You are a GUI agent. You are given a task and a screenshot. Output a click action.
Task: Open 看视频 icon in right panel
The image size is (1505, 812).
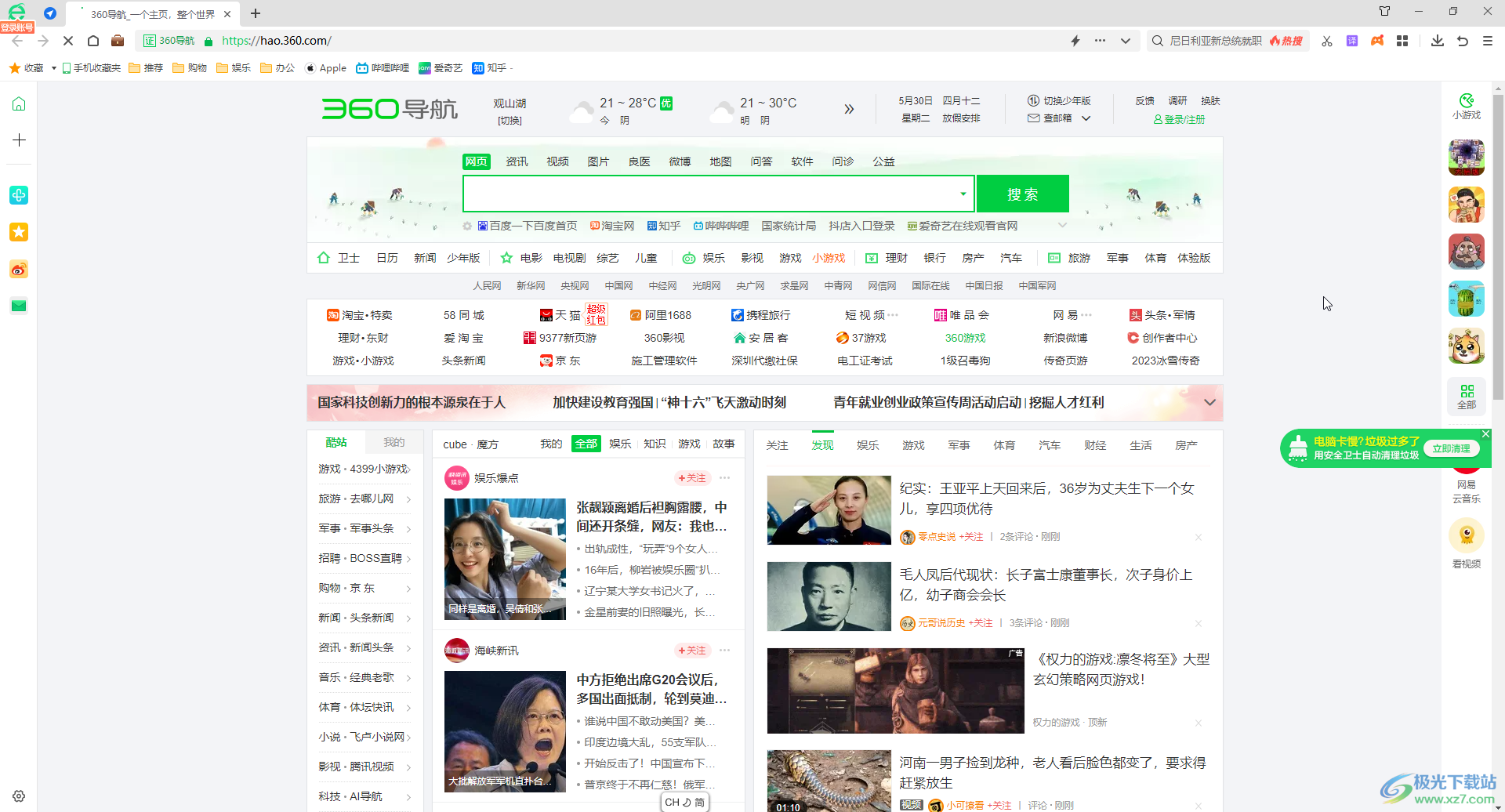tap(1467, 544)
